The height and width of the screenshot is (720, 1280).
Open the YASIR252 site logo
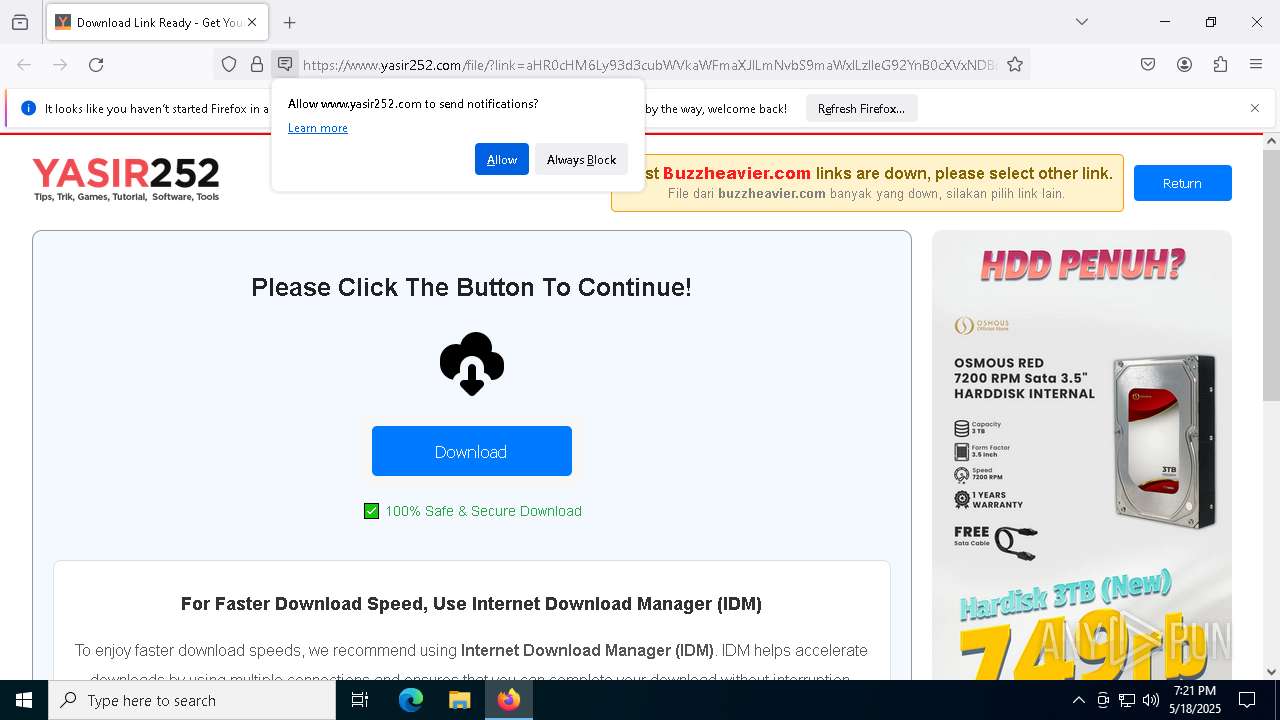click(x=126, y=179)
